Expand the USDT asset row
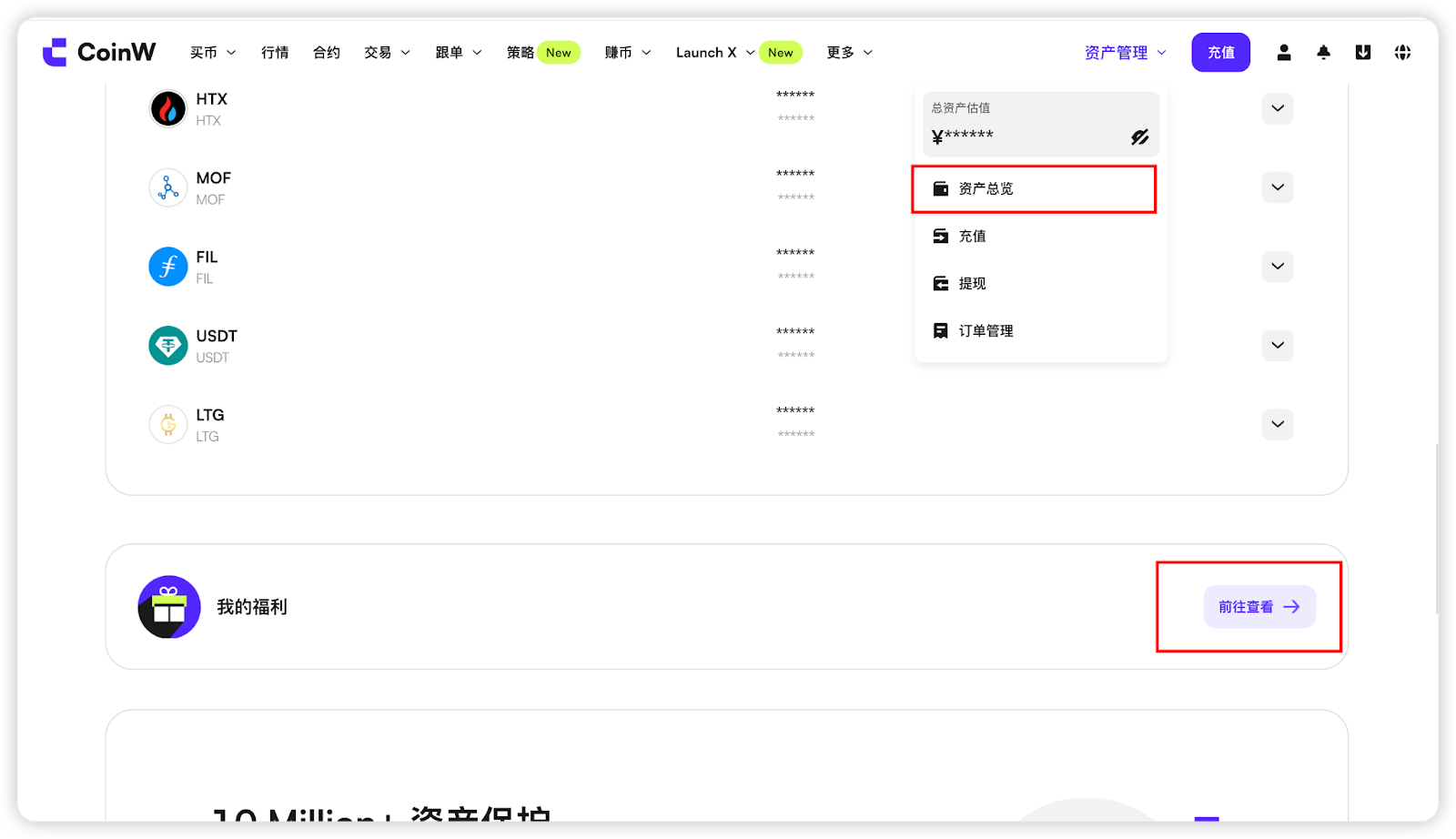This screenshot has height=839, width=1456. 1278,345
